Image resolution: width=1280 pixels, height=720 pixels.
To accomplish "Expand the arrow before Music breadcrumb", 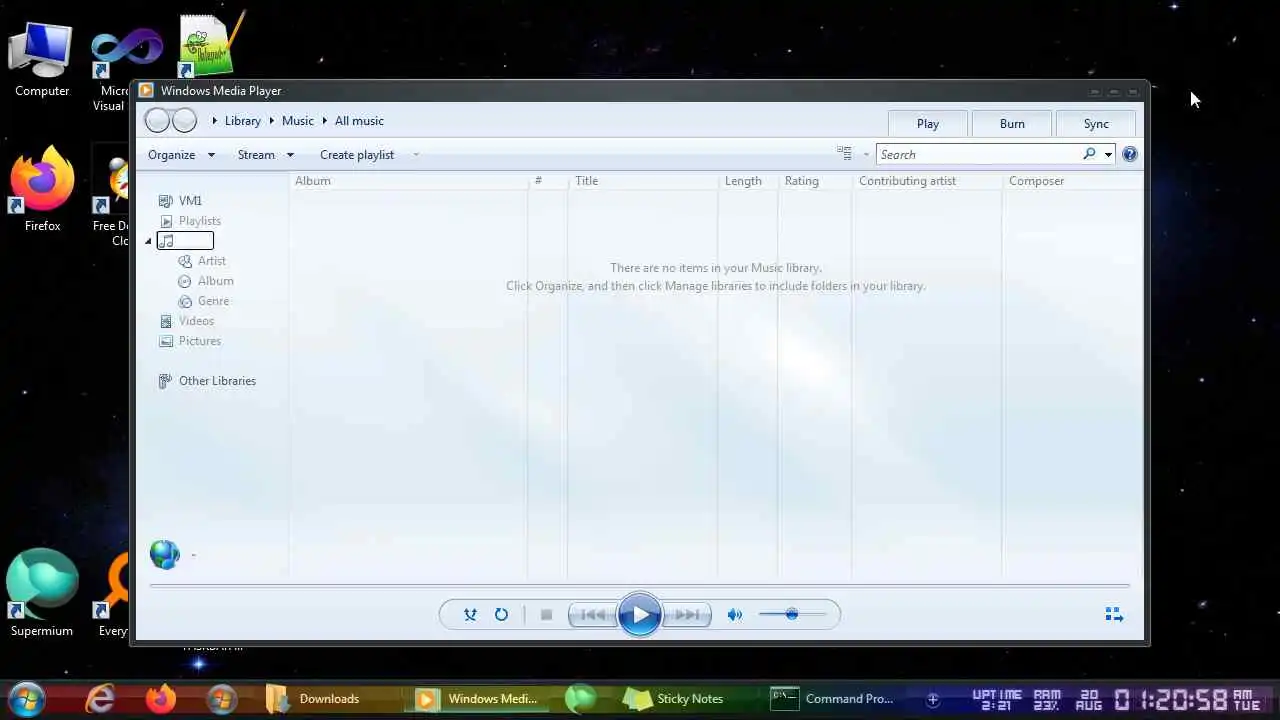I will coord(270,121).
